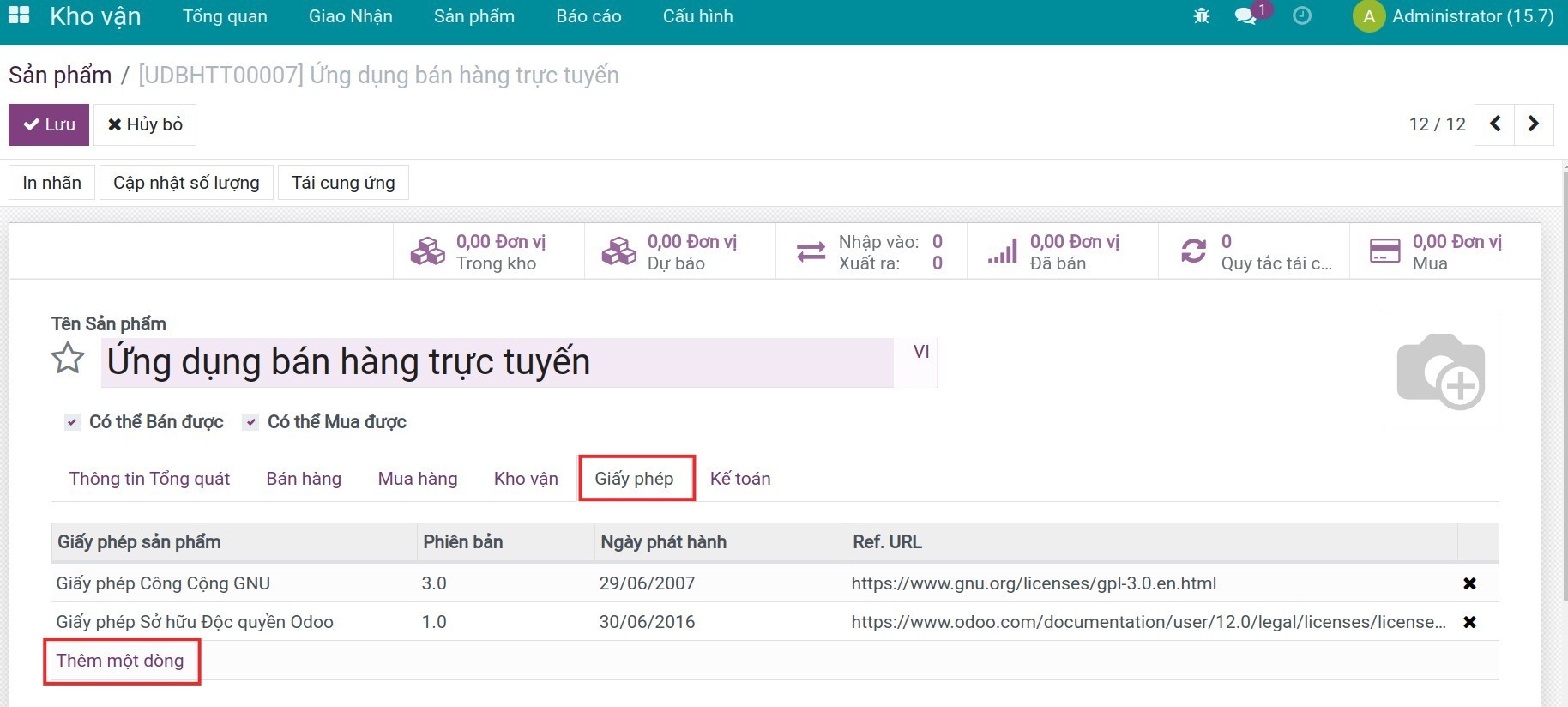Expand the 'Cấu hình' menu
The image size is (1568, 707).
pyautogui.click(x=697, y=16)
